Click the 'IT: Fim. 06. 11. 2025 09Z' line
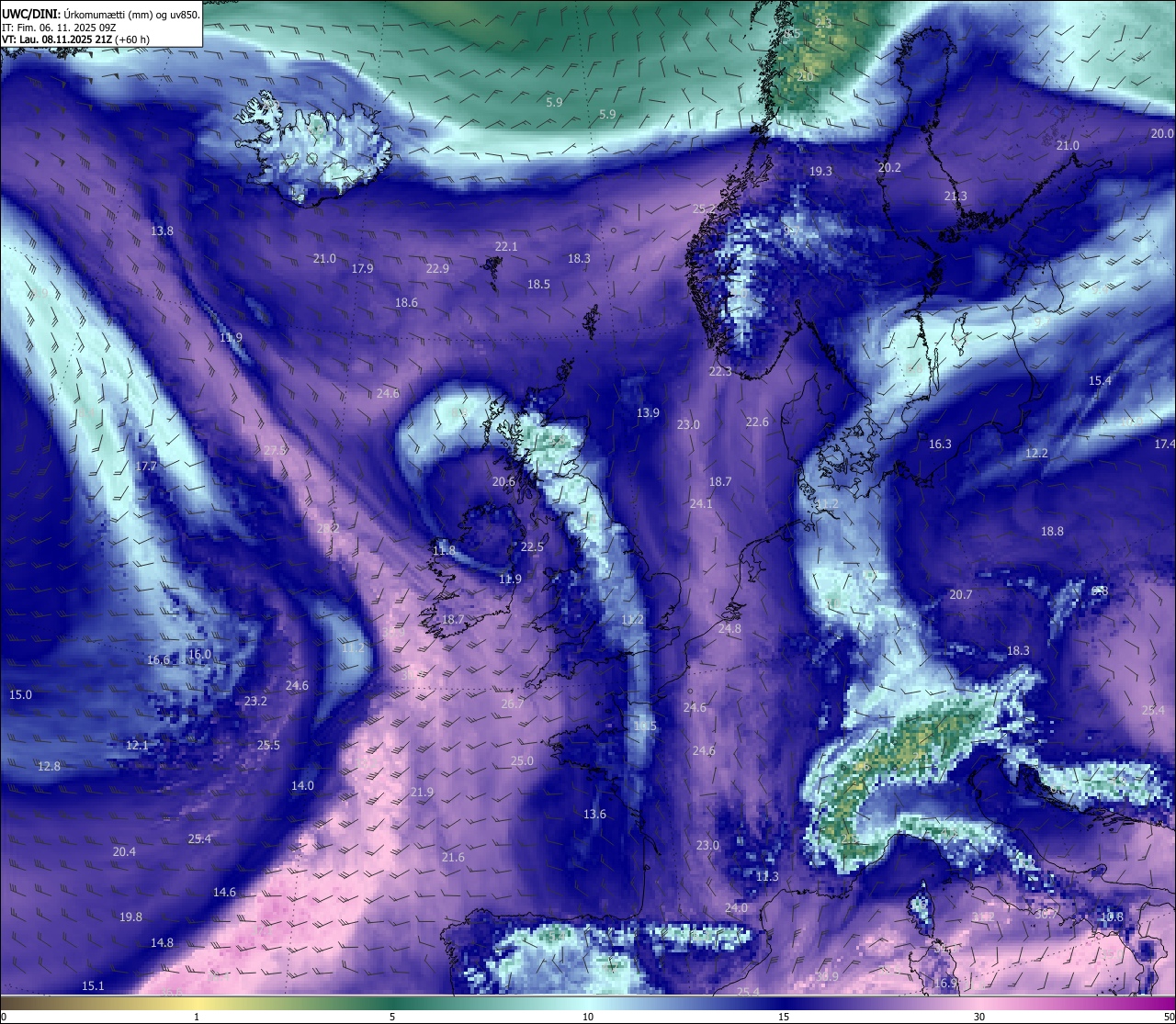1176x1024 pixels. pos(59,28)
